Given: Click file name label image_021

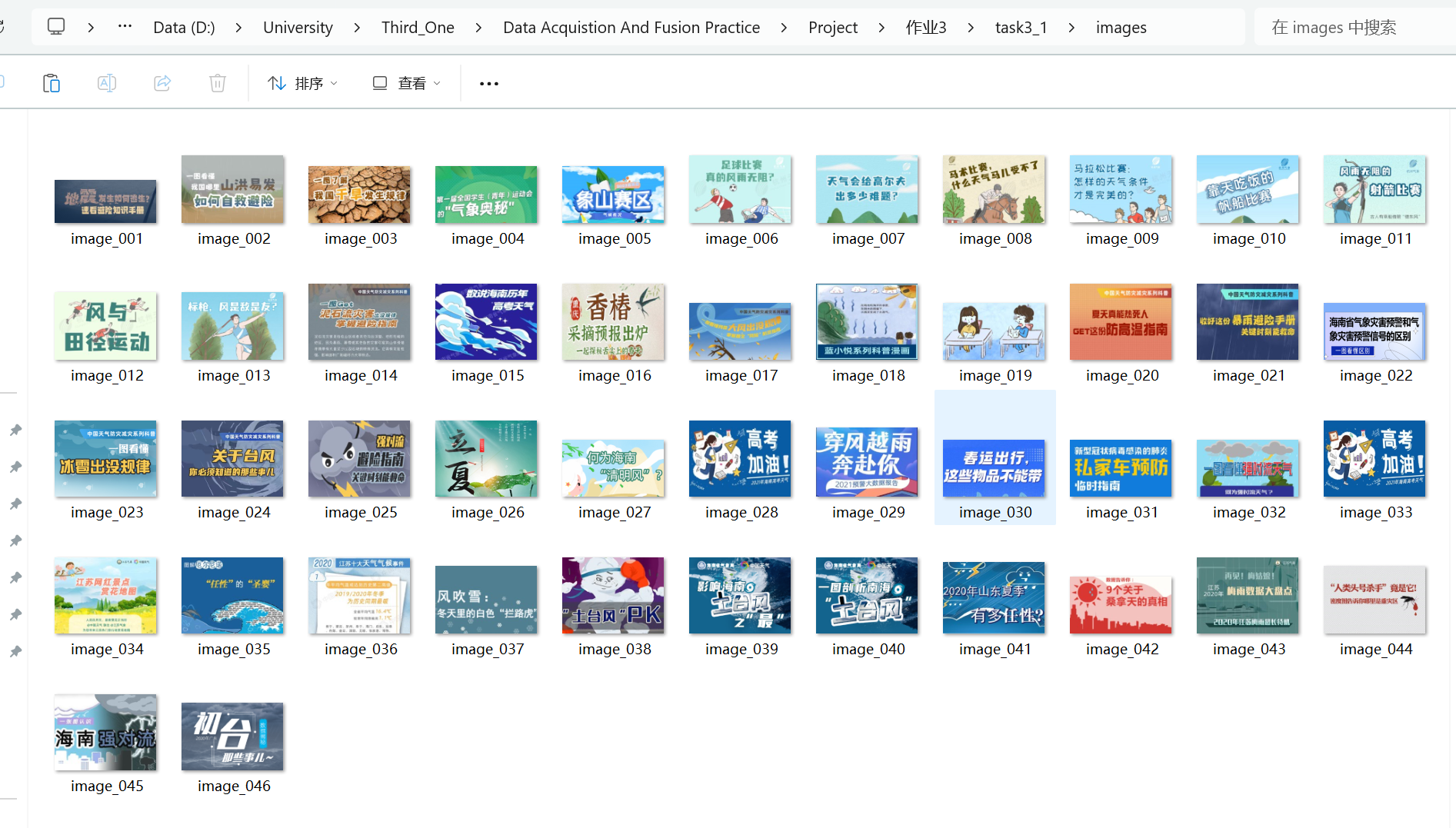Looking at the screenshot, I should point(1249,376).
